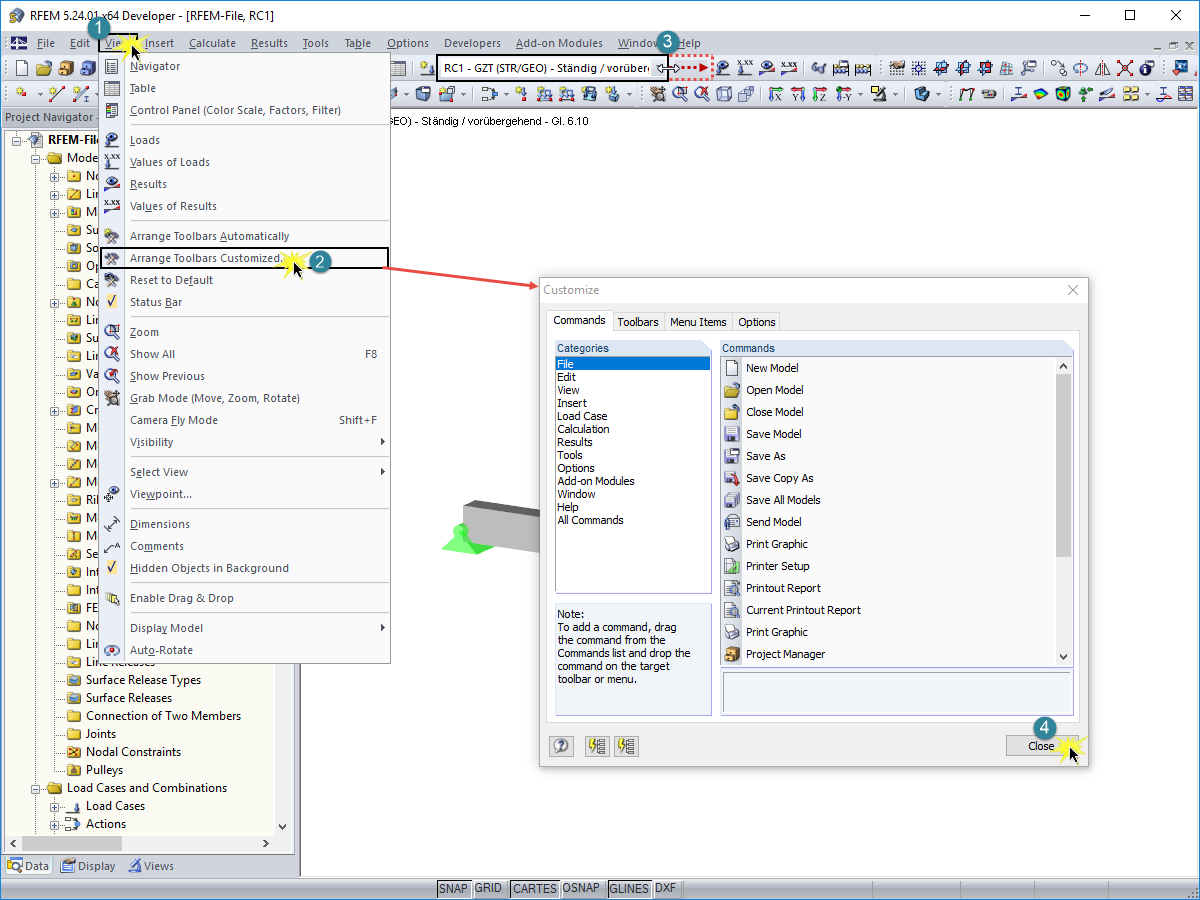Select the zoom magnifier icon in the toolbar

[x=683, y=92]
